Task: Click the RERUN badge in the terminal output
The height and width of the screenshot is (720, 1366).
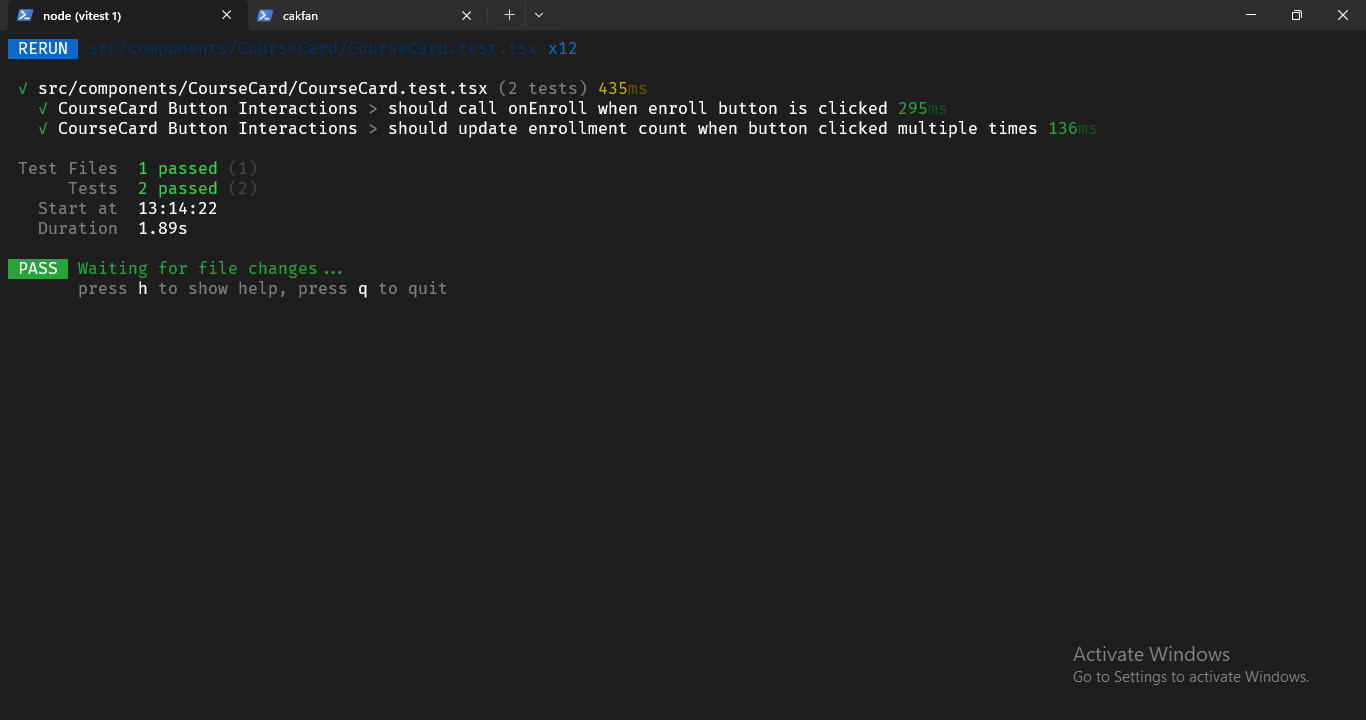Action: tap(42, 48)
